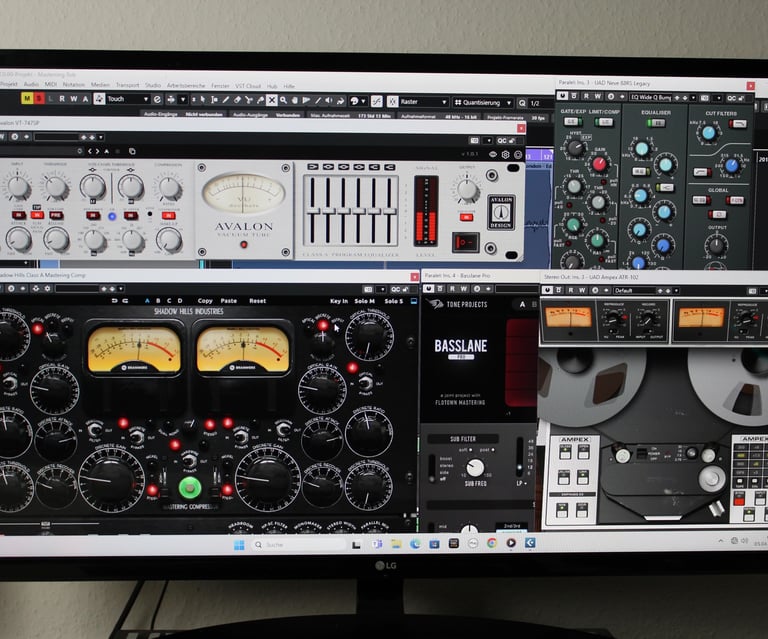
Task: Click the Shadow Hills undo arrow icon
Action: tap(114, 301)
